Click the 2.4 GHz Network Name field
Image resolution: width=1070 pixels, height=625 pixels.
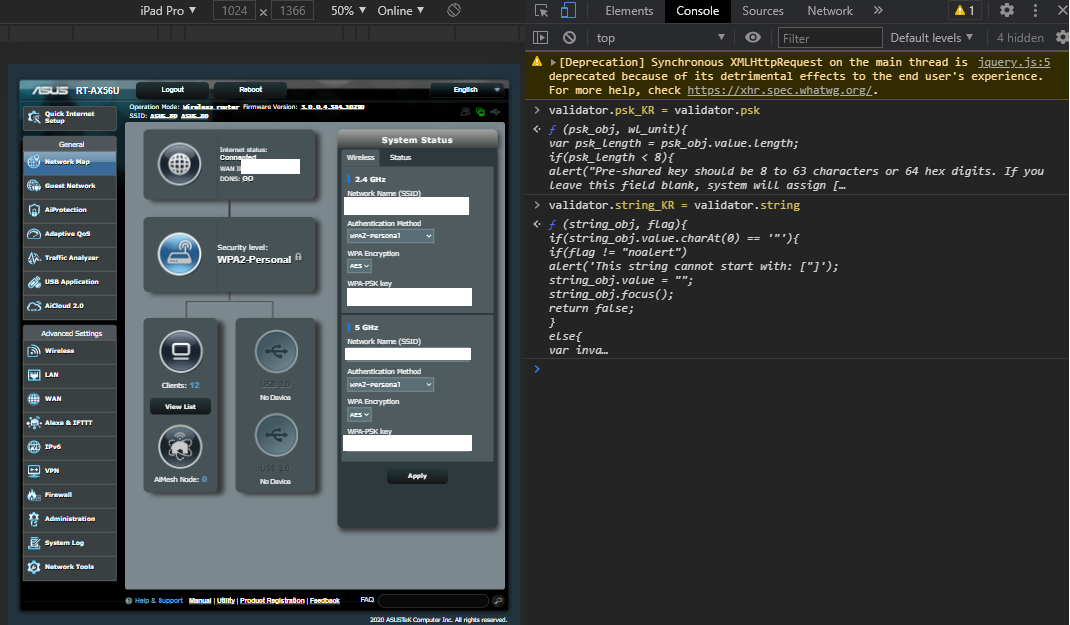coord(407,206)
